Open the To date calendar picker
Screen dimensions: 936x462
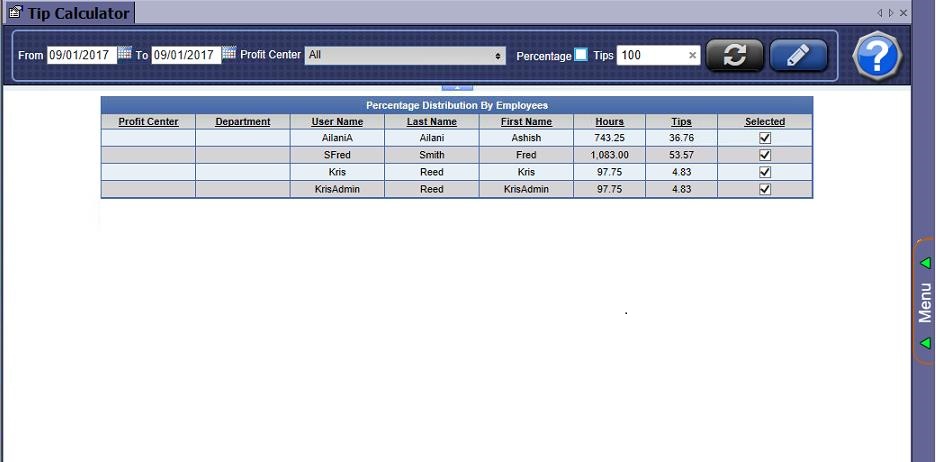229,54
